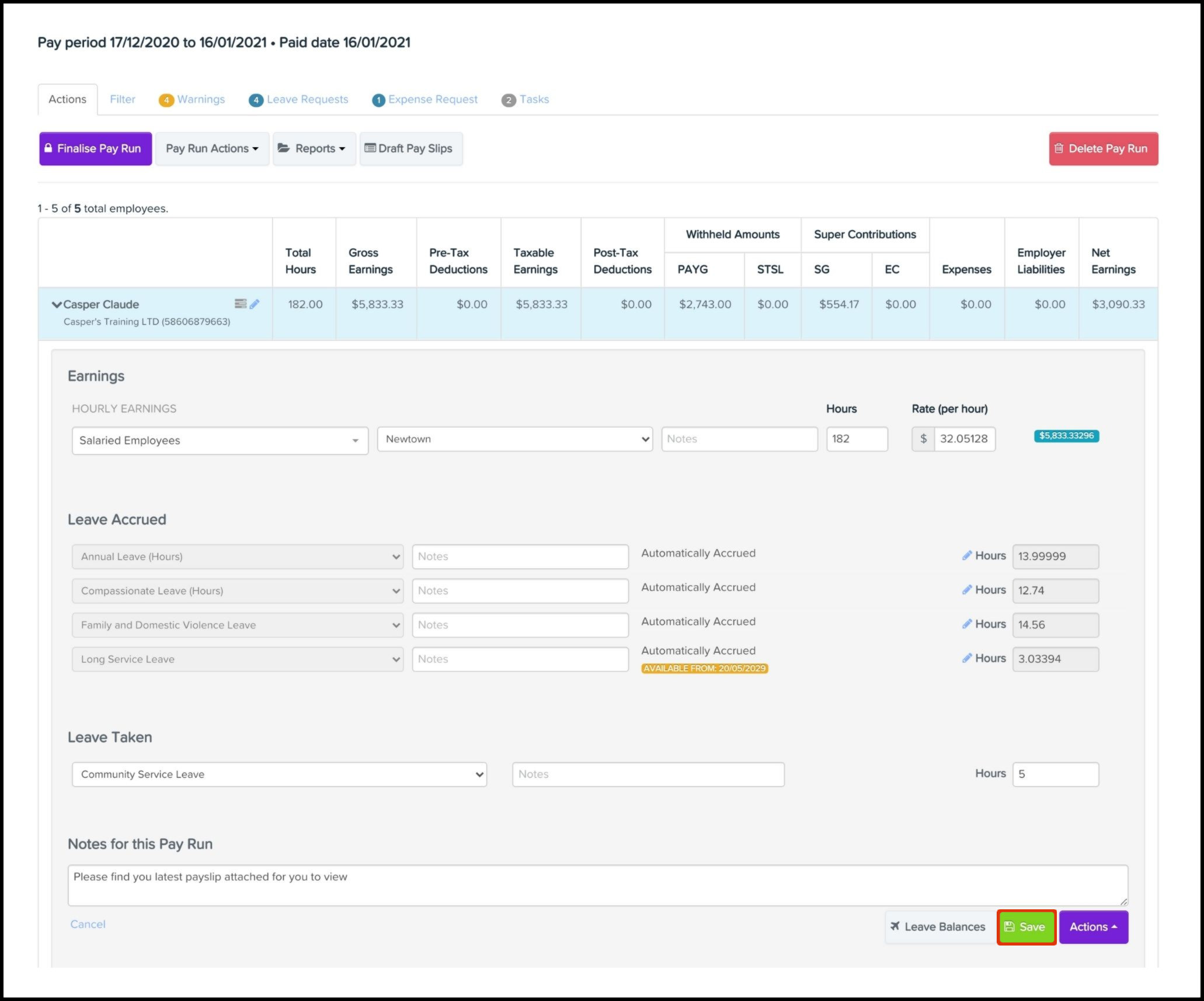1204x1001 pixels.
Task: Open Salaried Employees pay category dropdown
Action: (220, 440)
